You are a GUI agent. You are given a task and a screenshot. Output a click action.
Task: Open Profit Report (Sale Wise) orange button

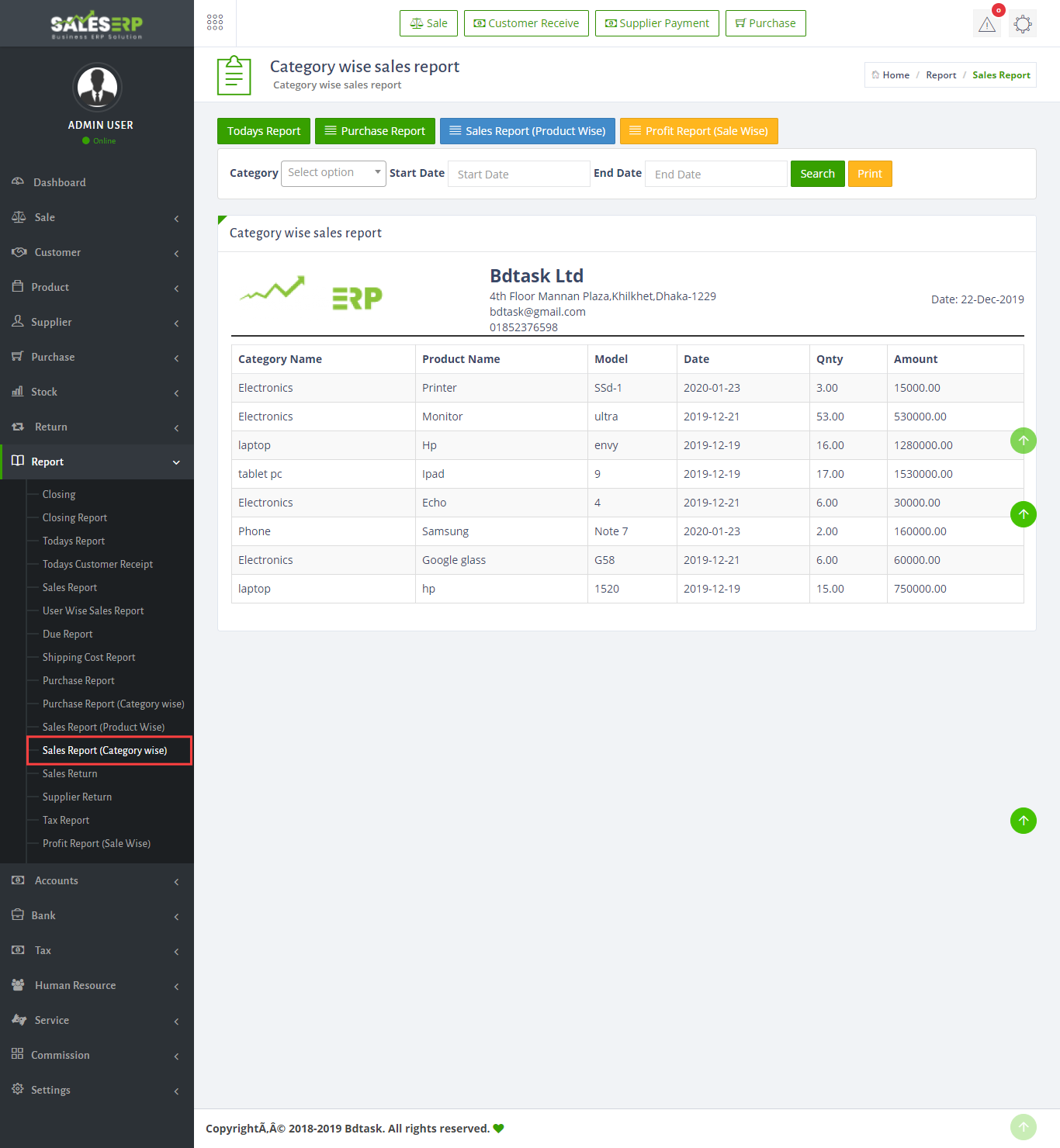[698, 131]
